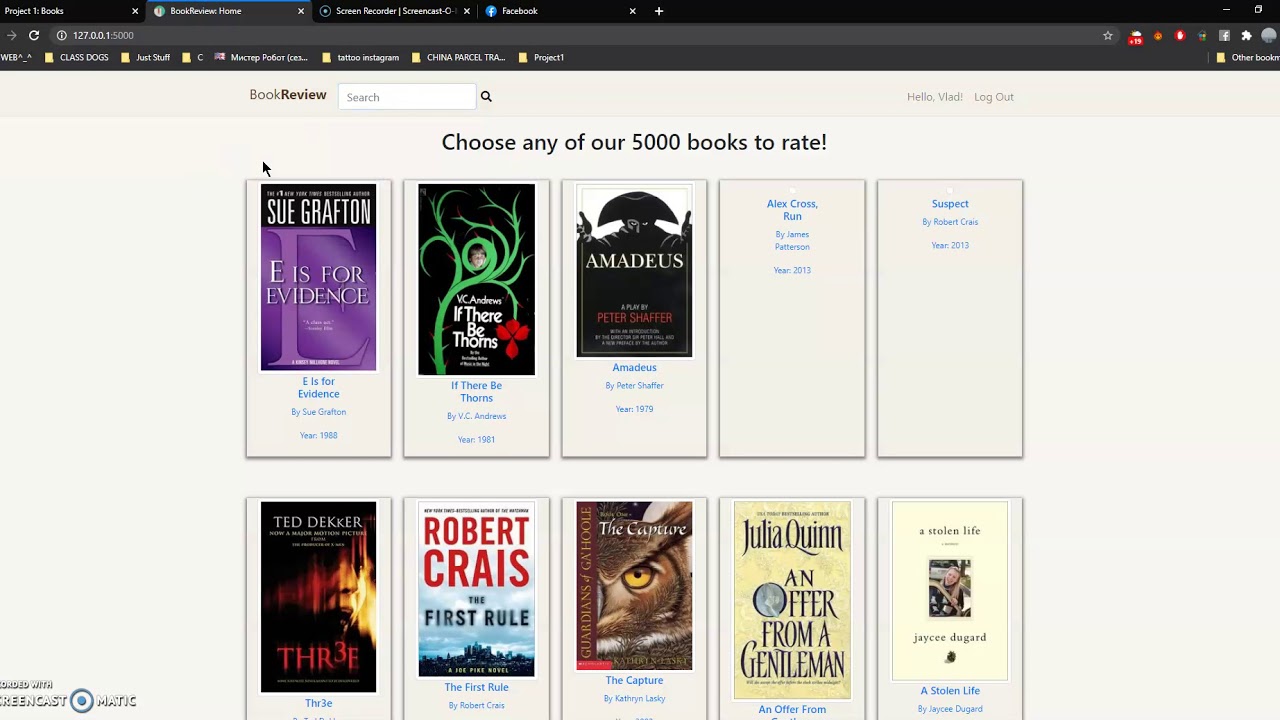Open the tattoo instagram bookmark folder

360,58
